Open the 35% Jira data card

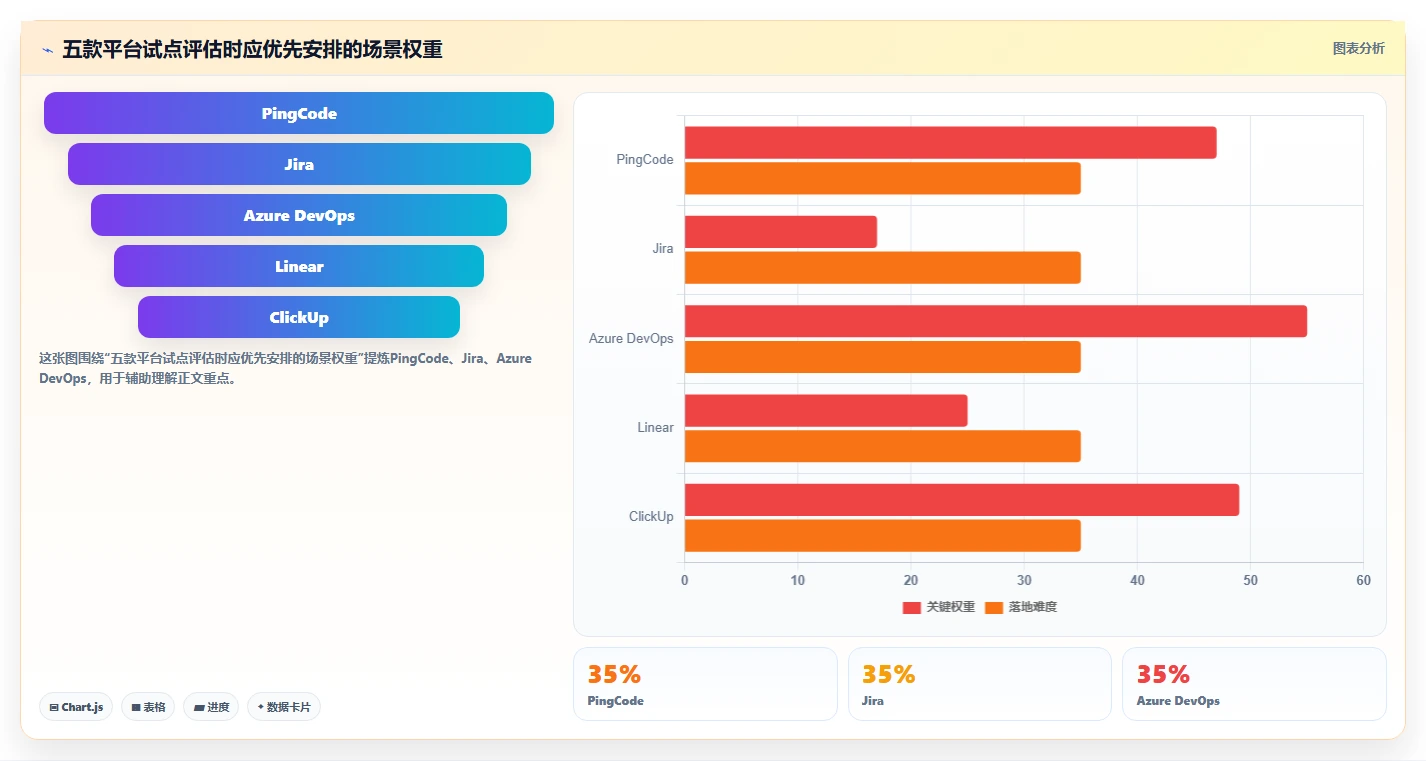coord(979,684)
